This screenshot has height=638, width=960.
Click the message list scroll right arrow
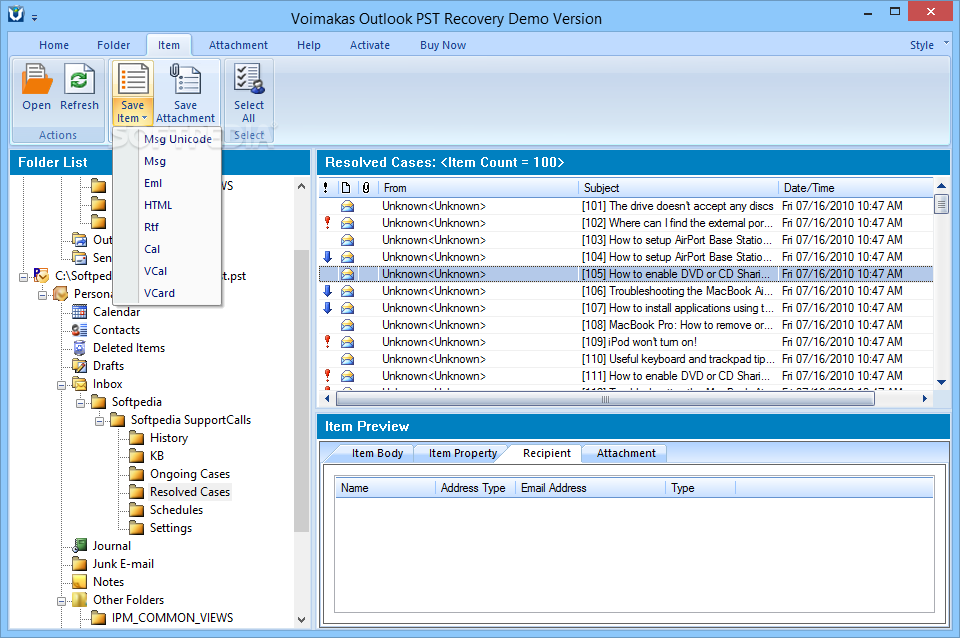tap(924, 399)
